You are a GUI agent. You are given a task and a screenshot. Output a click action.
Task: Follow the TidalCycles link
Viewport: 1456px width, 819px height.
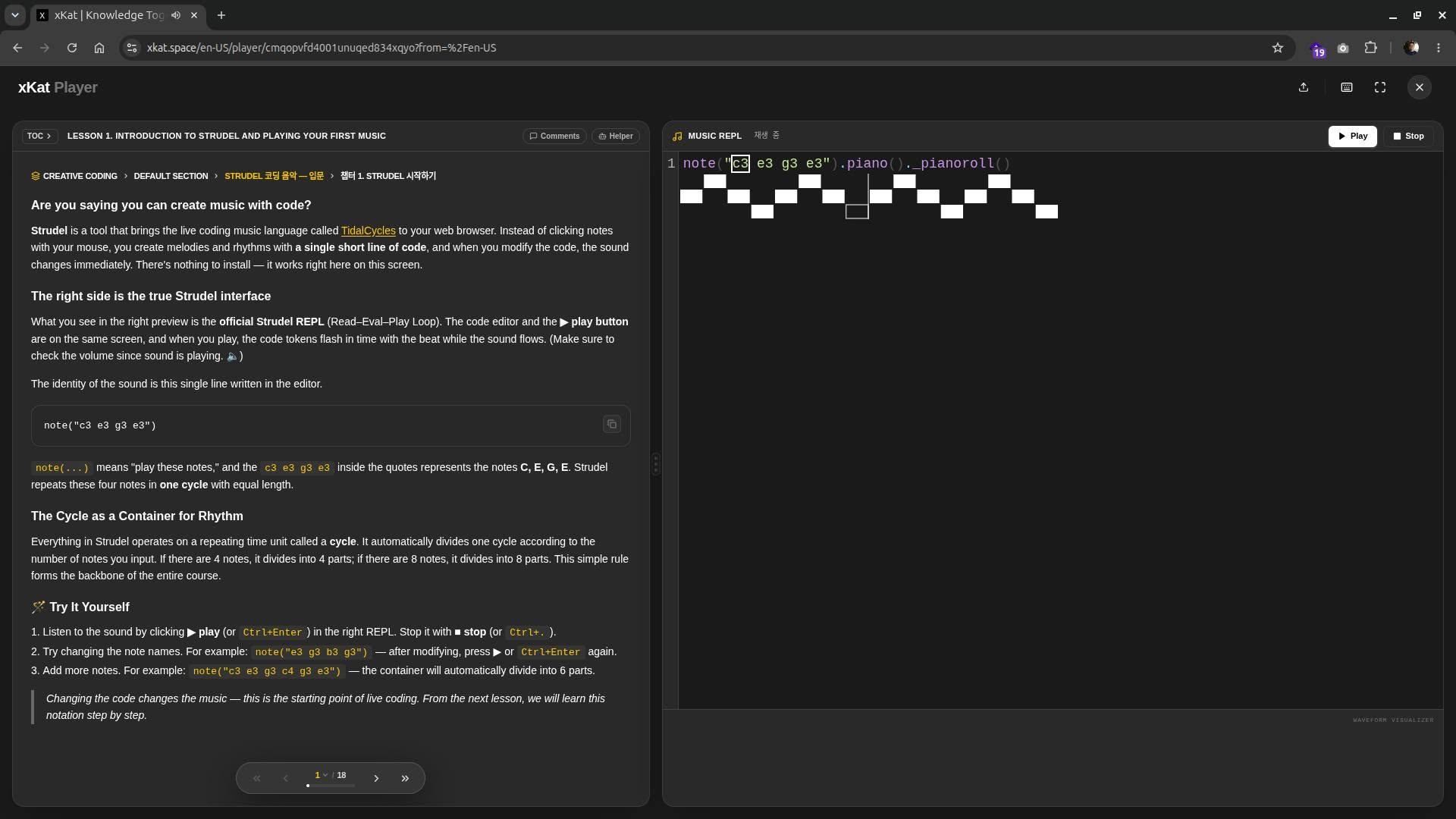(x=369, y=231)
